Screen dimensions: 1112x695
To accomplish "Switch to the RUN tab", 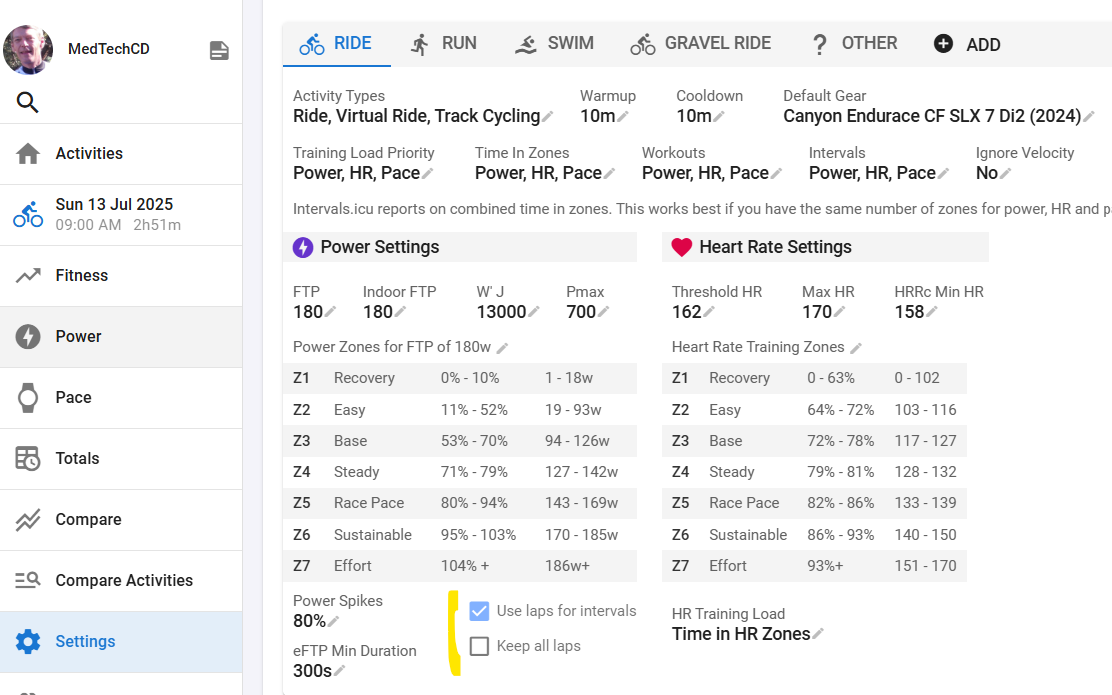I will point(443,44).
